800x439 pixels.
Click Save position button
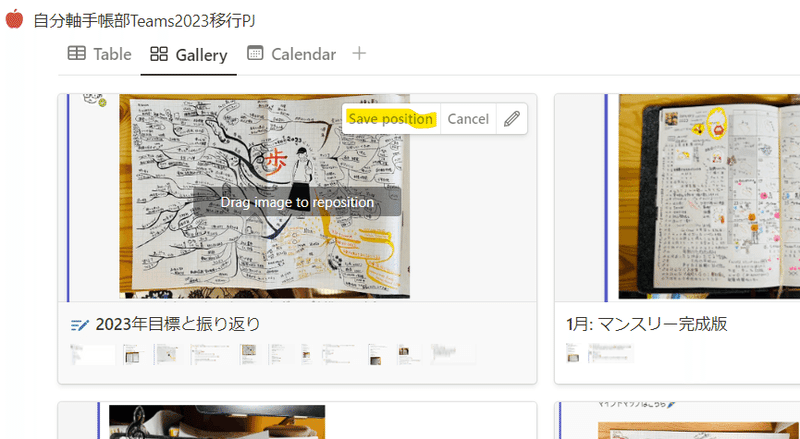391,119
